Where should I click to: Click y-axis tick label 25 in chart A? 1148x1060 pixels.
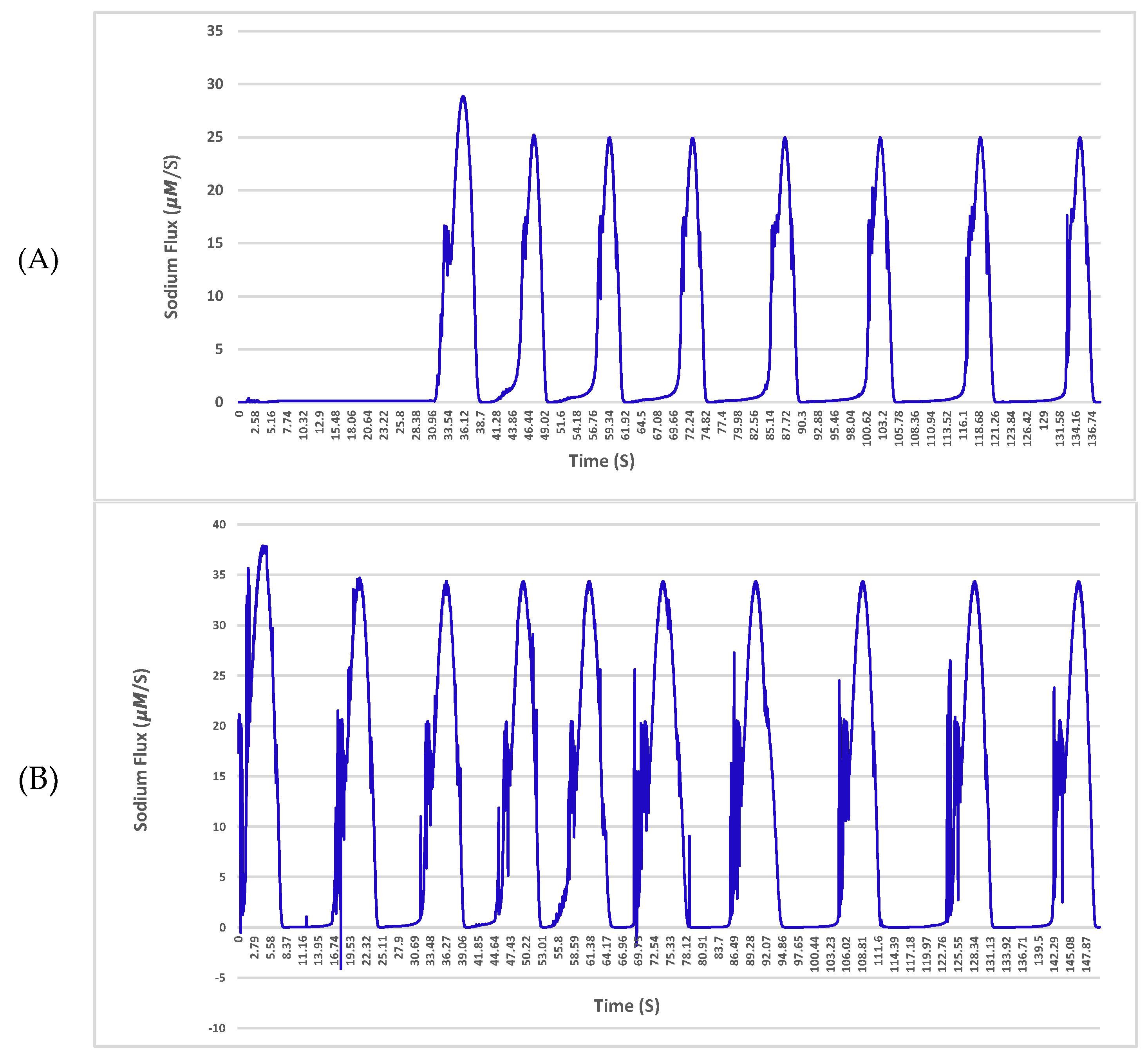tap(215, 137)
